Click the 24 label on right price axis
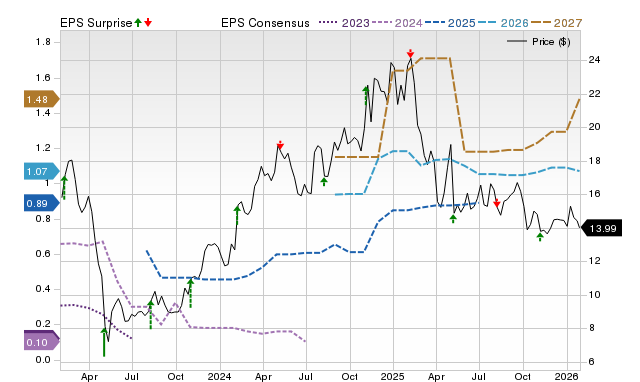This screenshot has height=382, width=640. click(594, 60)
